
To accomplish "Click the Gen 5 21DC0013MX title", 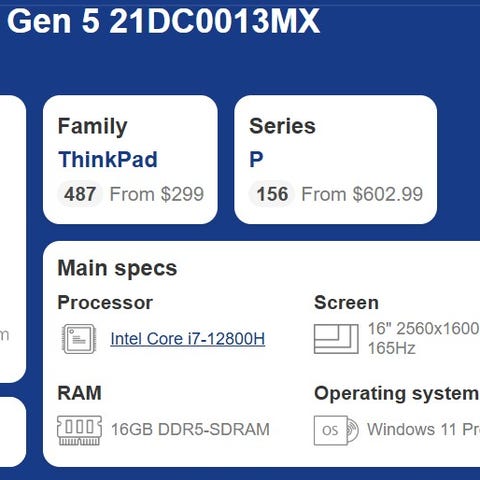I will tap(163, 21).
